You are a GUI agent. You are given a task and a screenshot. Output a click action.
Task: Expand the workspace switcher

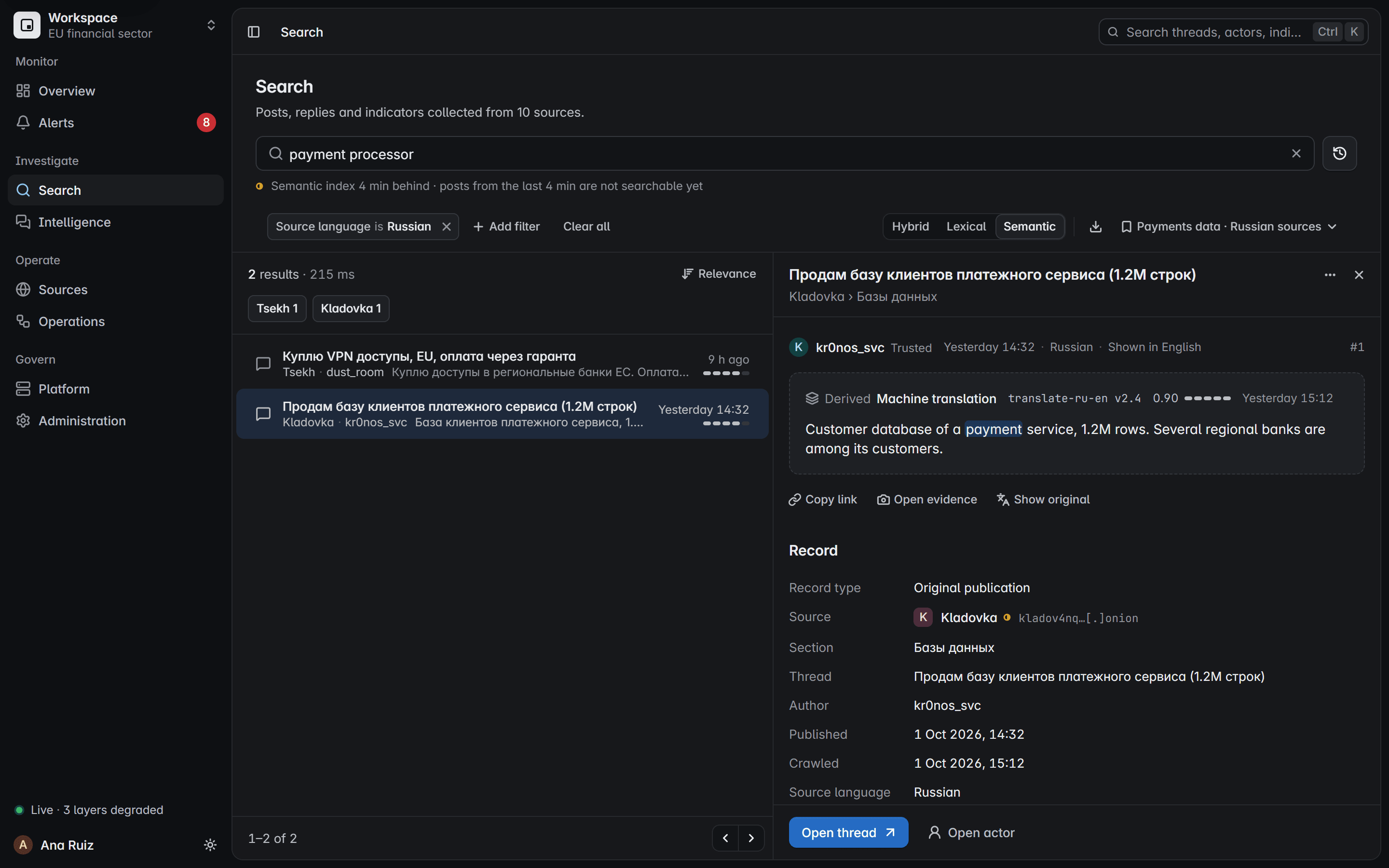coord(115,25)
